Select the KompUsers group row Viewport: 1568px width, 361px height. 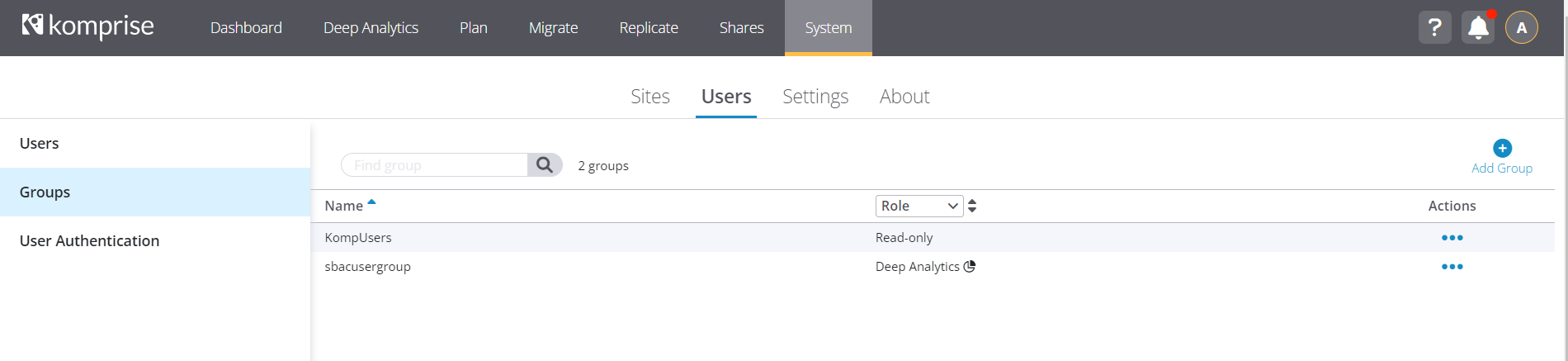pyautogui.click(x=358, y=238)
